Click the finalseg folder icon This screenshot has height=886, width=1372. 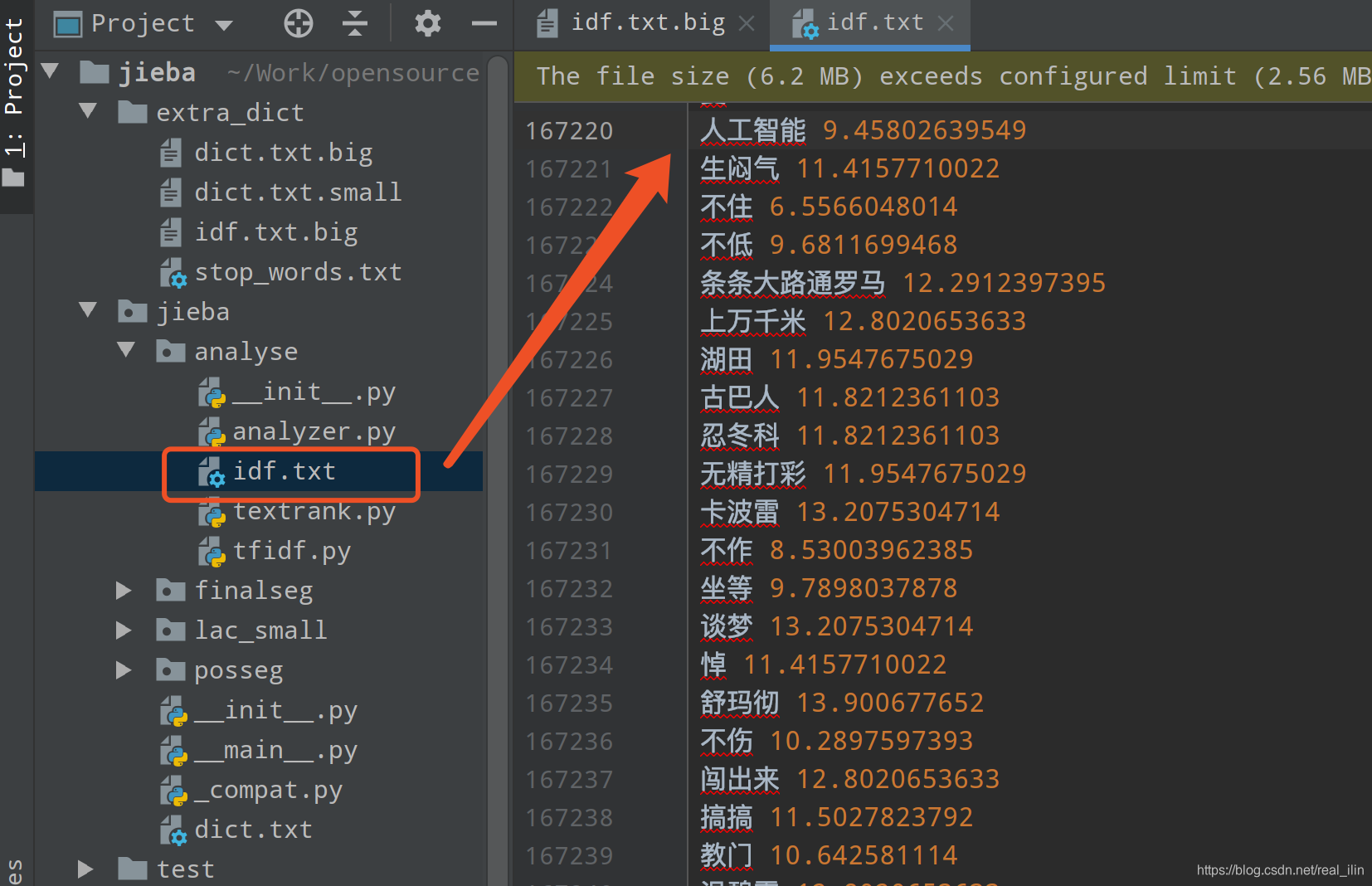(171, 590)
